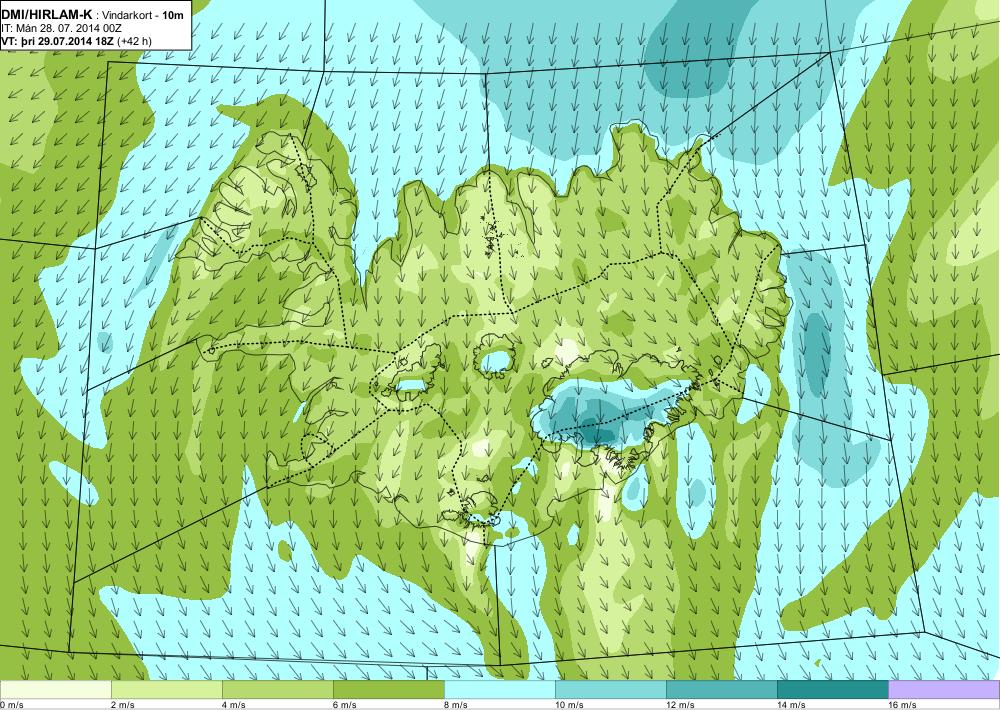Select the dark teal 14–16 m/s legend swatch
The image size is (1000, 710).
[x=832, y=690]
